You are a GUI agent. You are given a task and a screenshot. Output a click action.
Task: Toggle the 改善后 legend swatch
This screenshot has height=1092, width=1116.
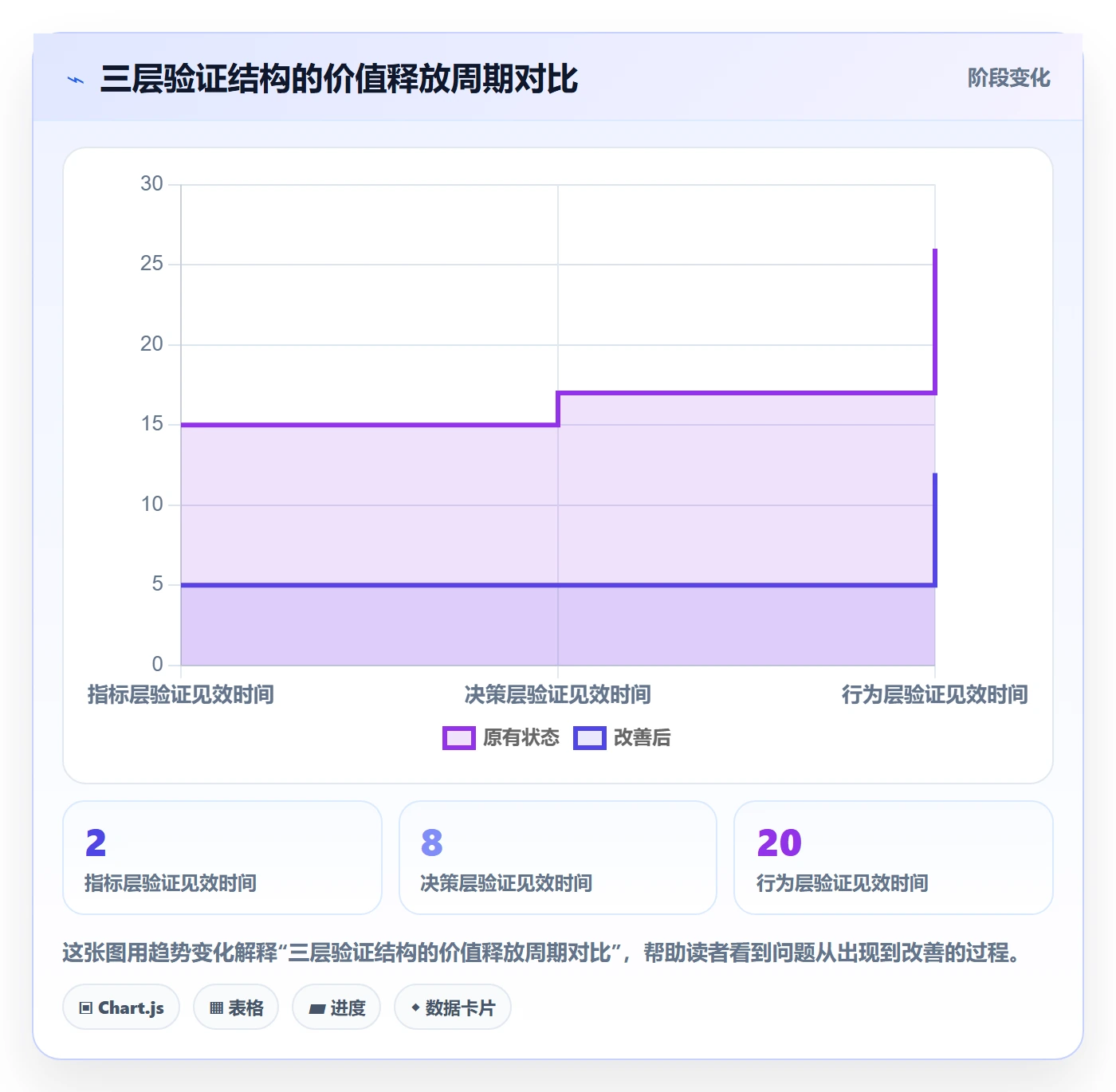[x=590, y=738]
